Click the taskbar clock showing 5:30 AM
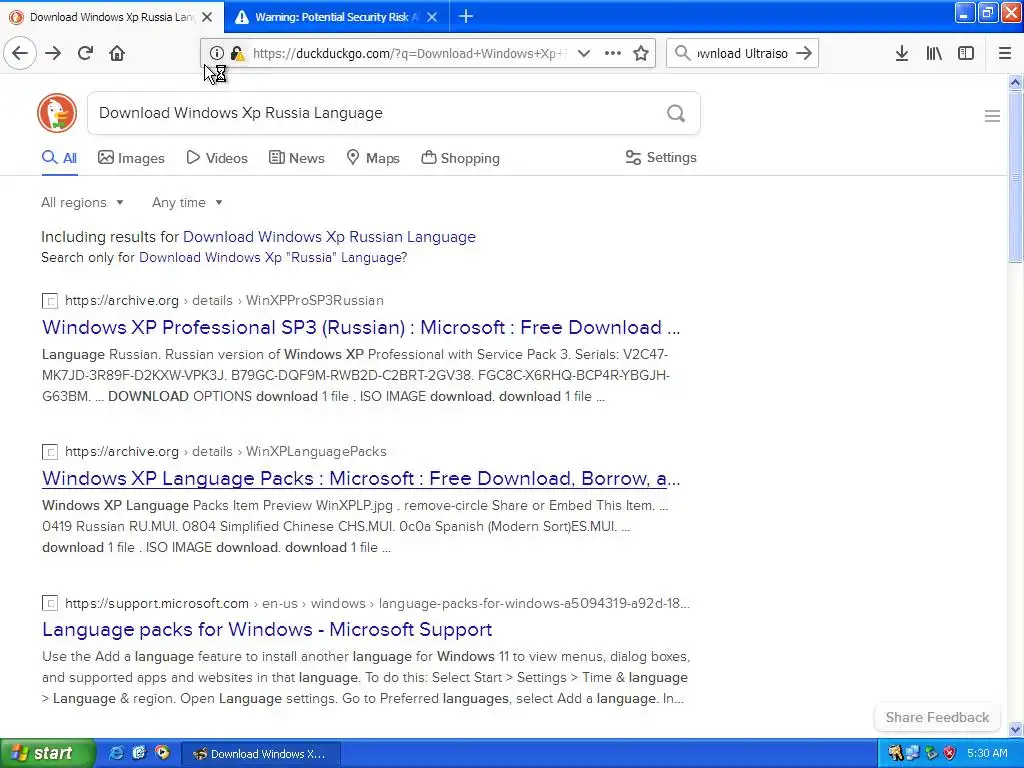Image resolution: width=1024 pixels, height=768 pixels. (x=987, y=753)
